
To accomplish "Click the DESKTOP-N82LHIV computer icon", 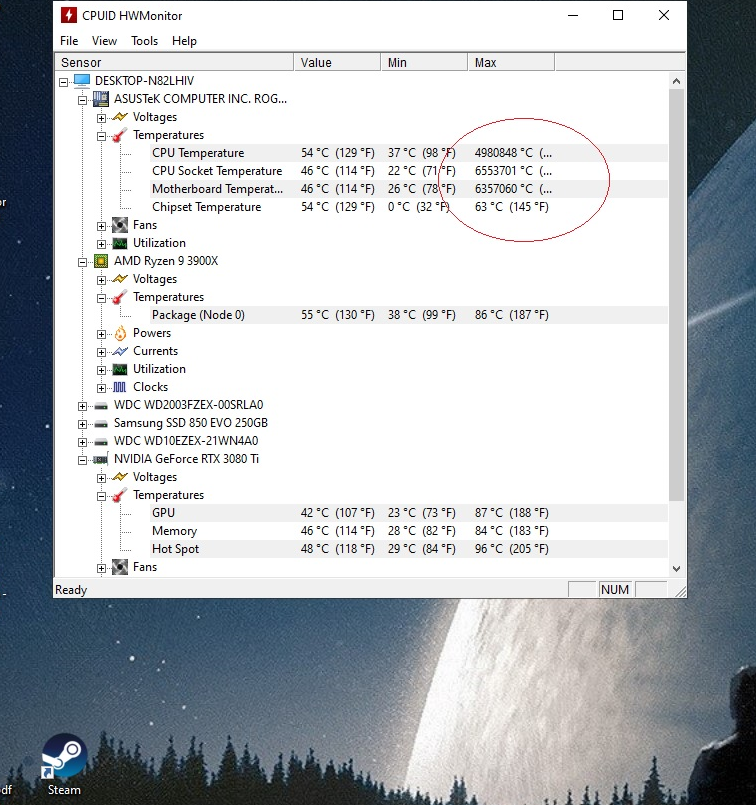I will click(x=82, y=81).
